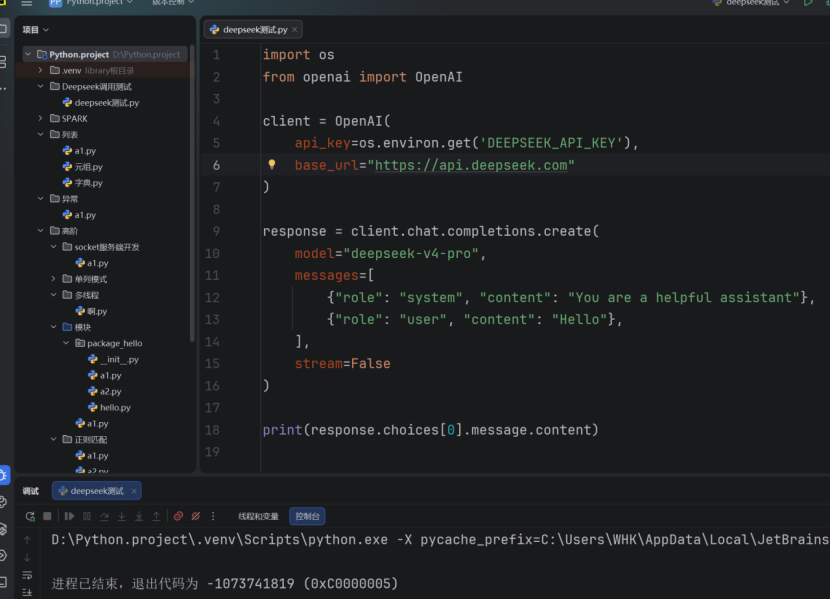Image resolution: width=830 pixels, height=599 pixels.
Task: Collapse the 正则匹配 folder
Action: (x=53, y=439)
